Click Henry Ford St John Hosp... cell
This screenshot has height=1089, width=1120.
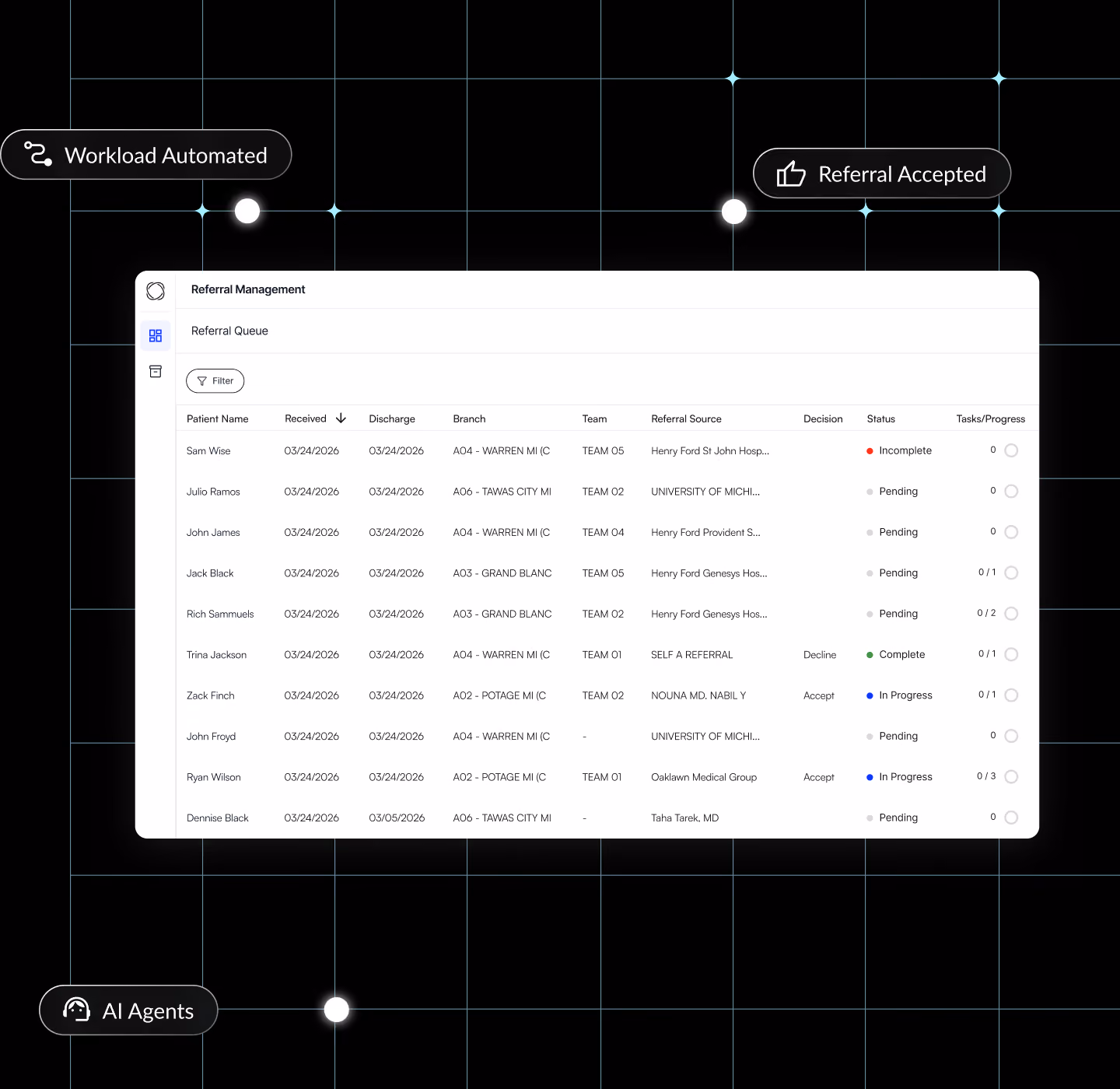[710, 451]
